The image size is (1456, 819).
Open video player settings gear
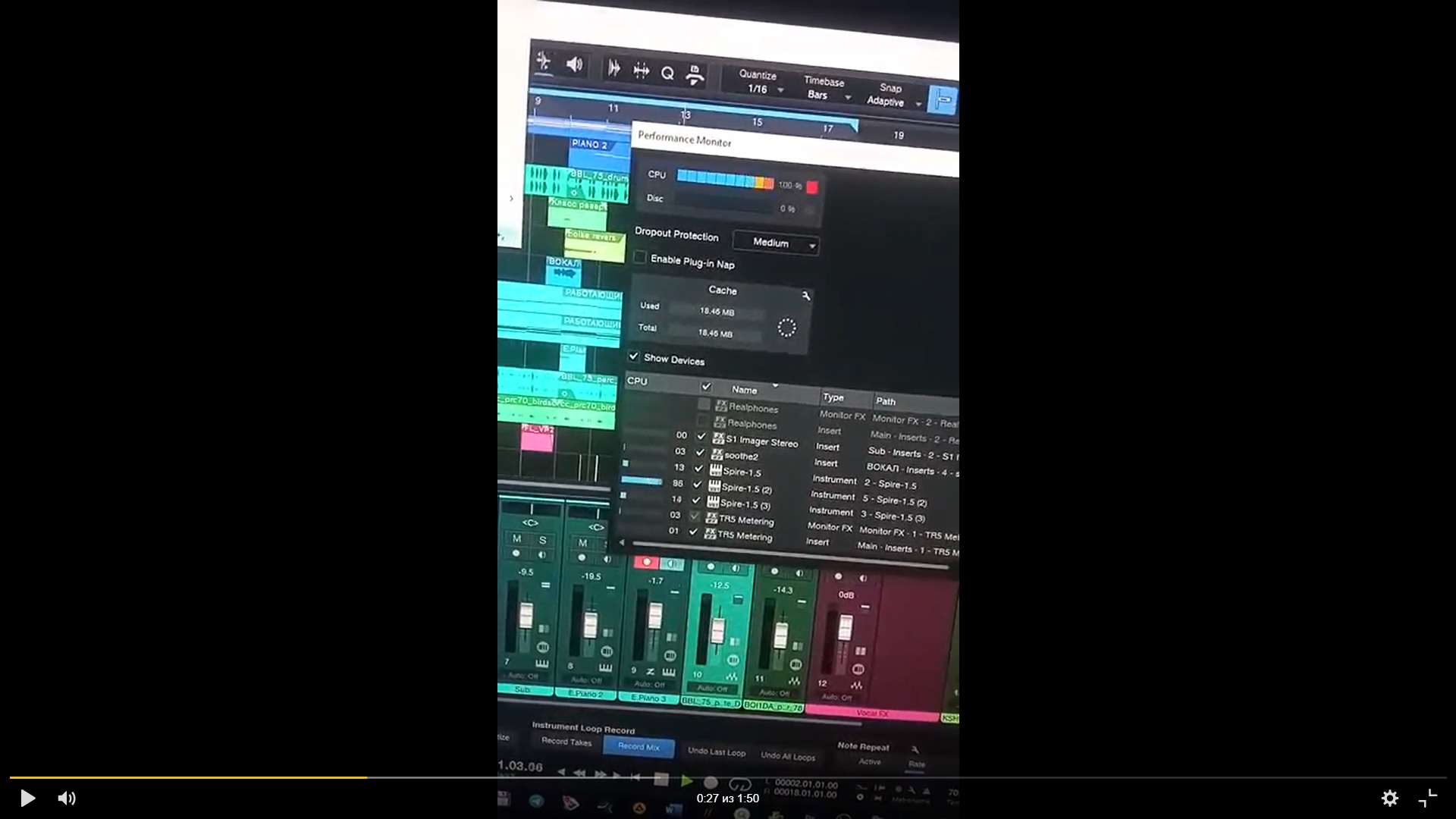1389,798
